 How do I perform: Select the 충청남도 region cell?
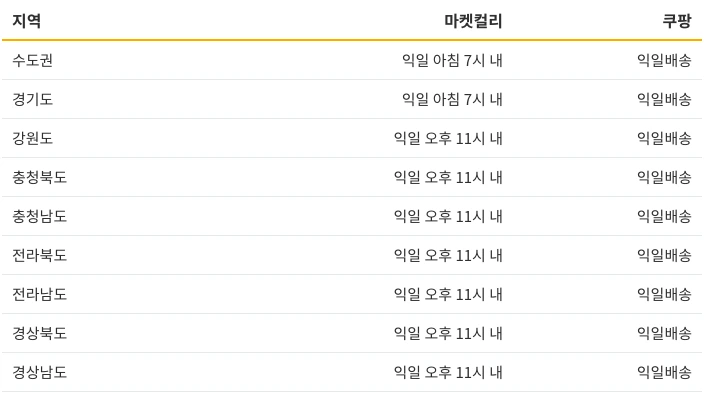(x=40, y=217)
